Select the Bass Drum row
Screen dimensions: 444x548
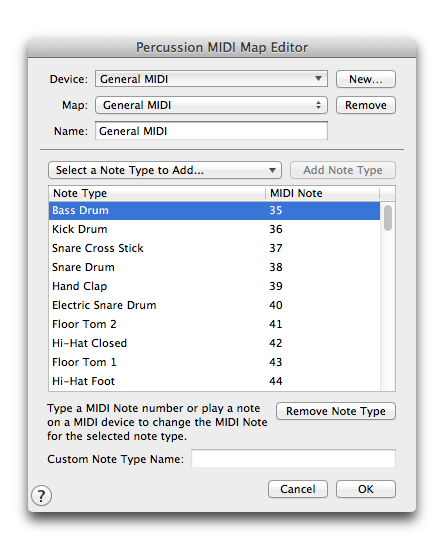tap(214, 210)
